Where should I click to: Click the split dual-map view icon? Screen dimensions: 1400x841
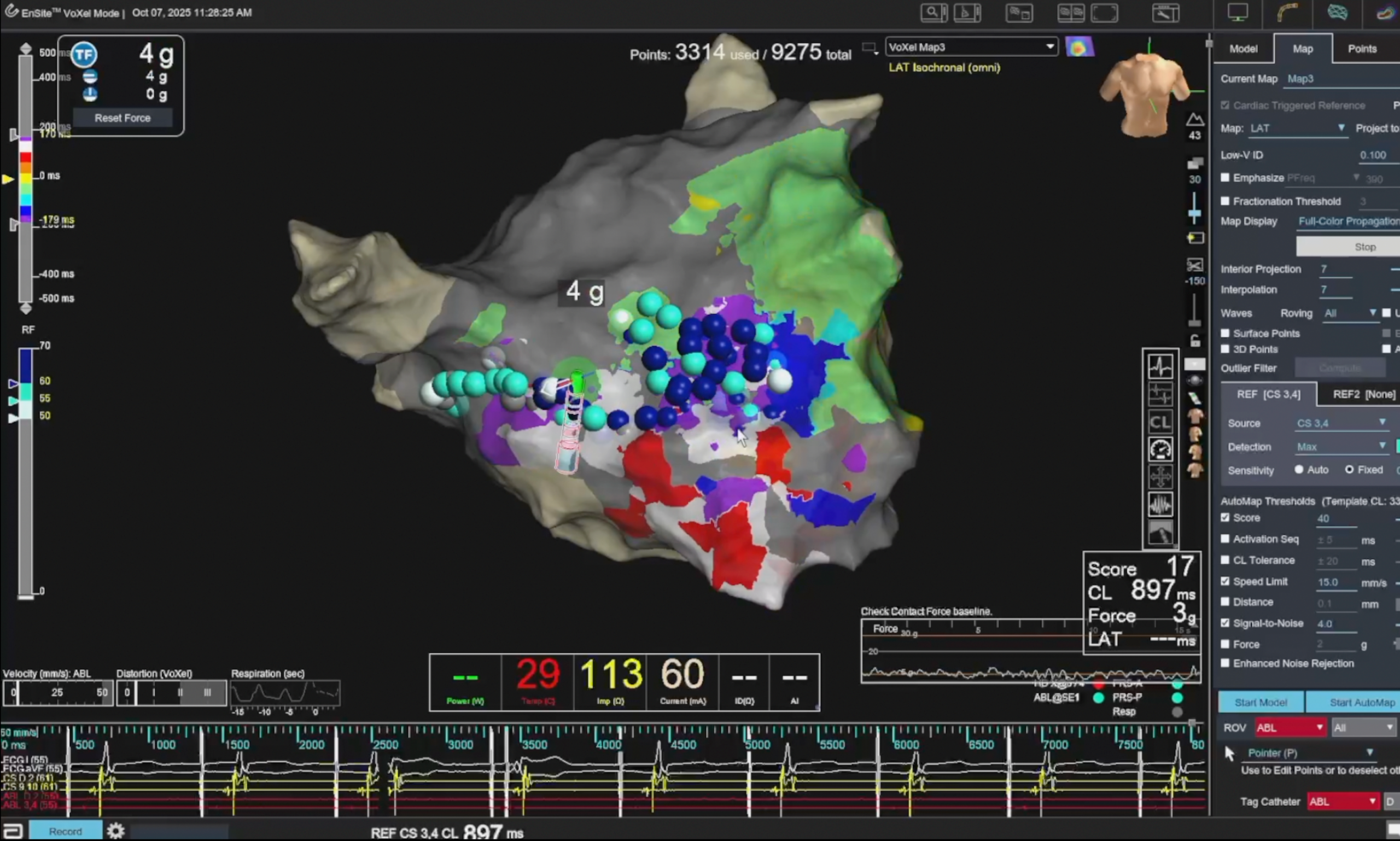click(x=1071, y=13)
